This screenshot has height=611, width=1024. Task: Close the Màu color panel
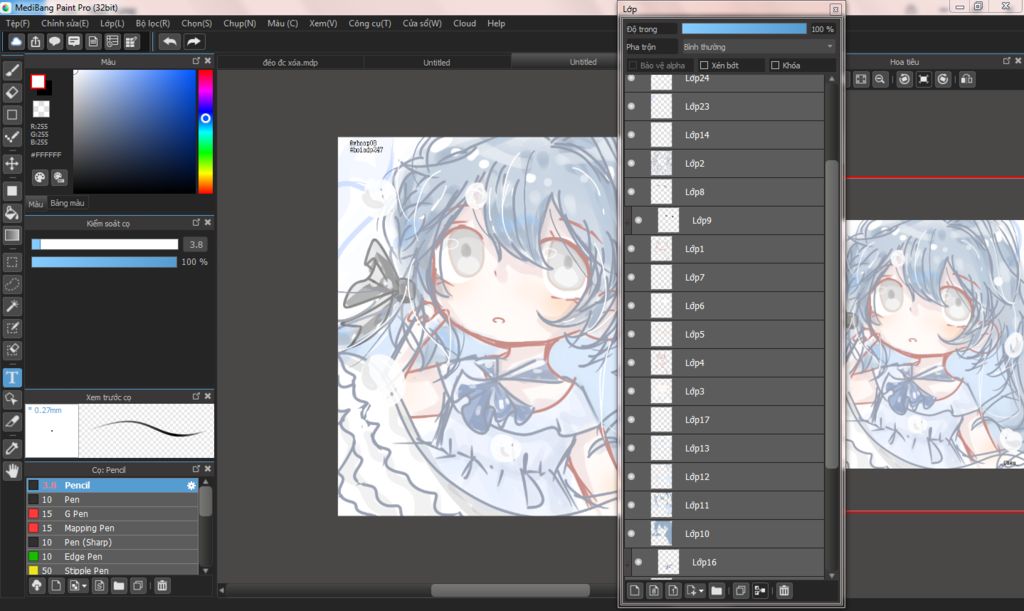click(x=208, y=61)
